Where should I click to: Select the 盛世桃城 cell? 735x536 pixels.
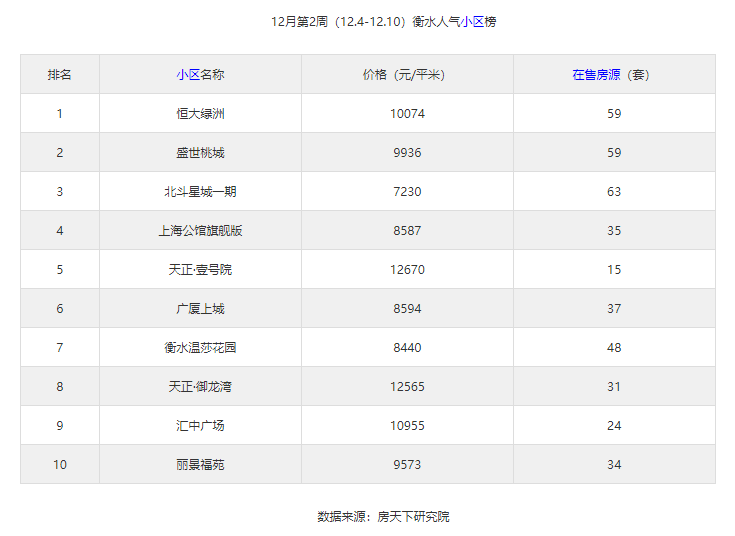coord(200,152)
